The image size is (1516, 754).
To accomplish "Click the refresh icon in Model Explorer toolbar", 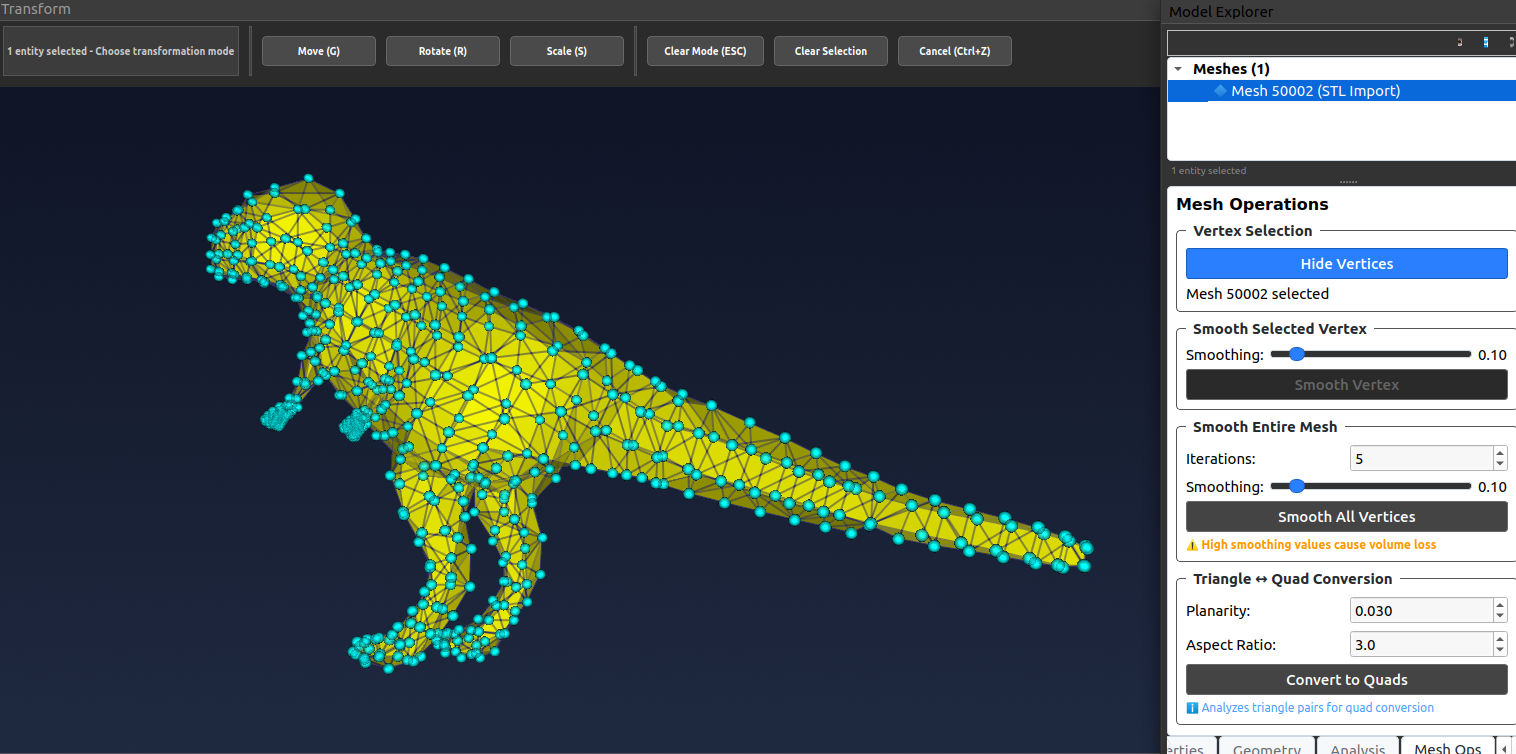I will (1510, 42).
